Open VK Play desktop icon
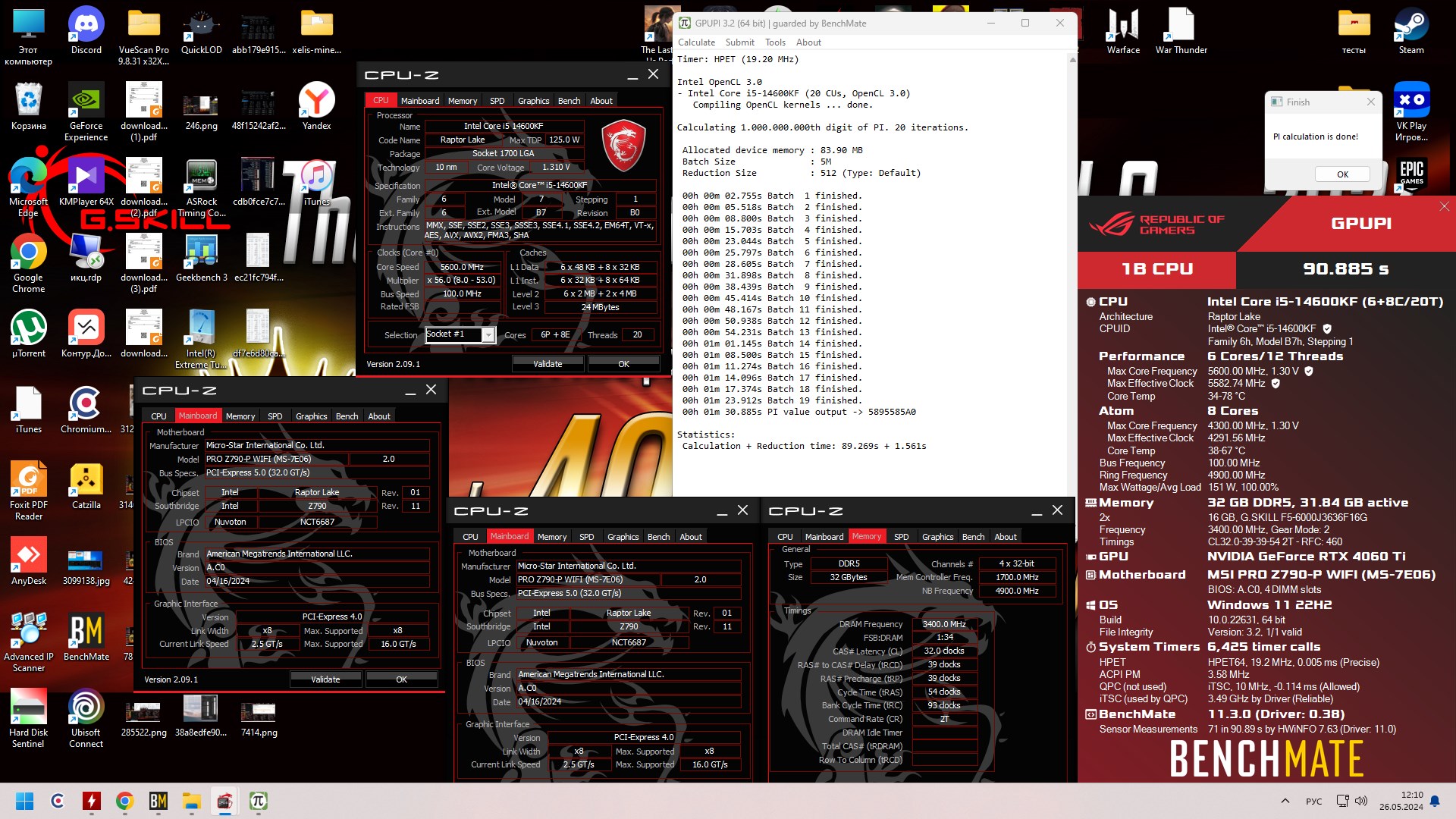This screenshot has width=1456, height=819. point(1410,111)
